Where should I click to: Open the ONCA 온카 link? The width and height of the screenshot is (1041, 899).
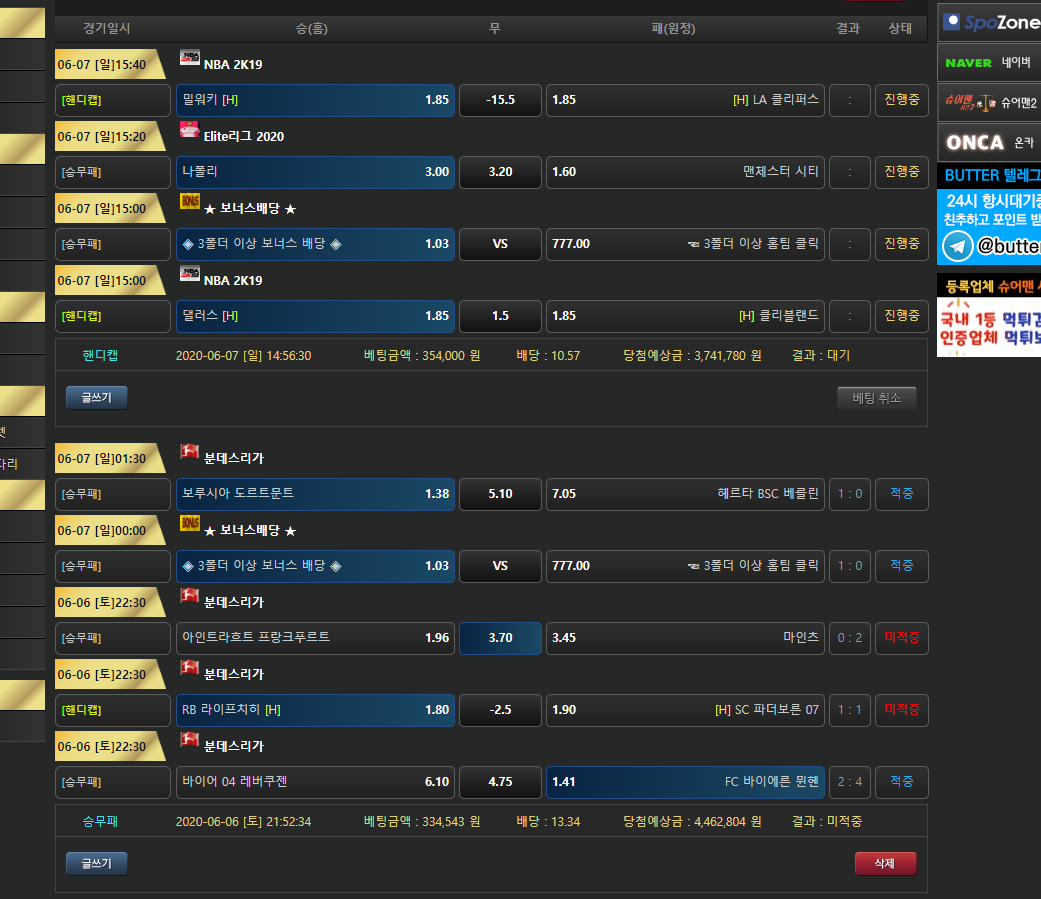click(989, 142)
